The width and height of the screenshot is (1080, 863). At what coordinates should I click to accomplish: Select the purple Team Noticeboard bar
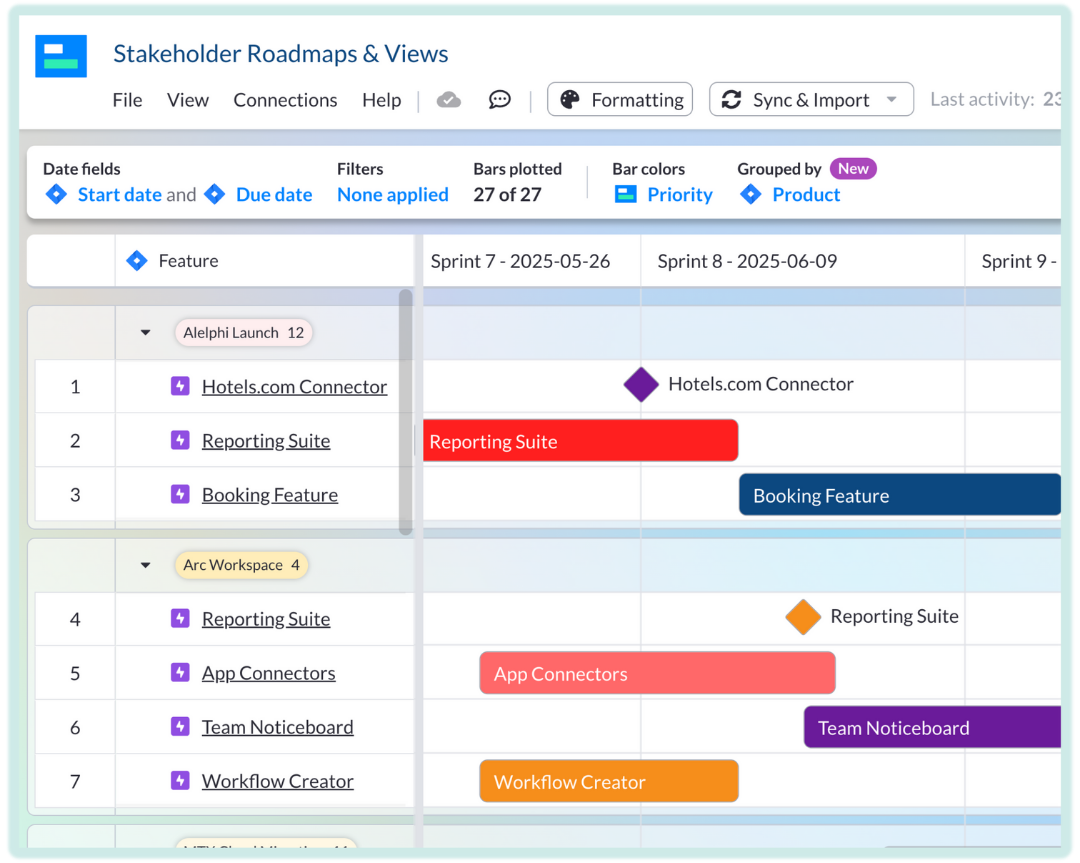pos(933,727)
